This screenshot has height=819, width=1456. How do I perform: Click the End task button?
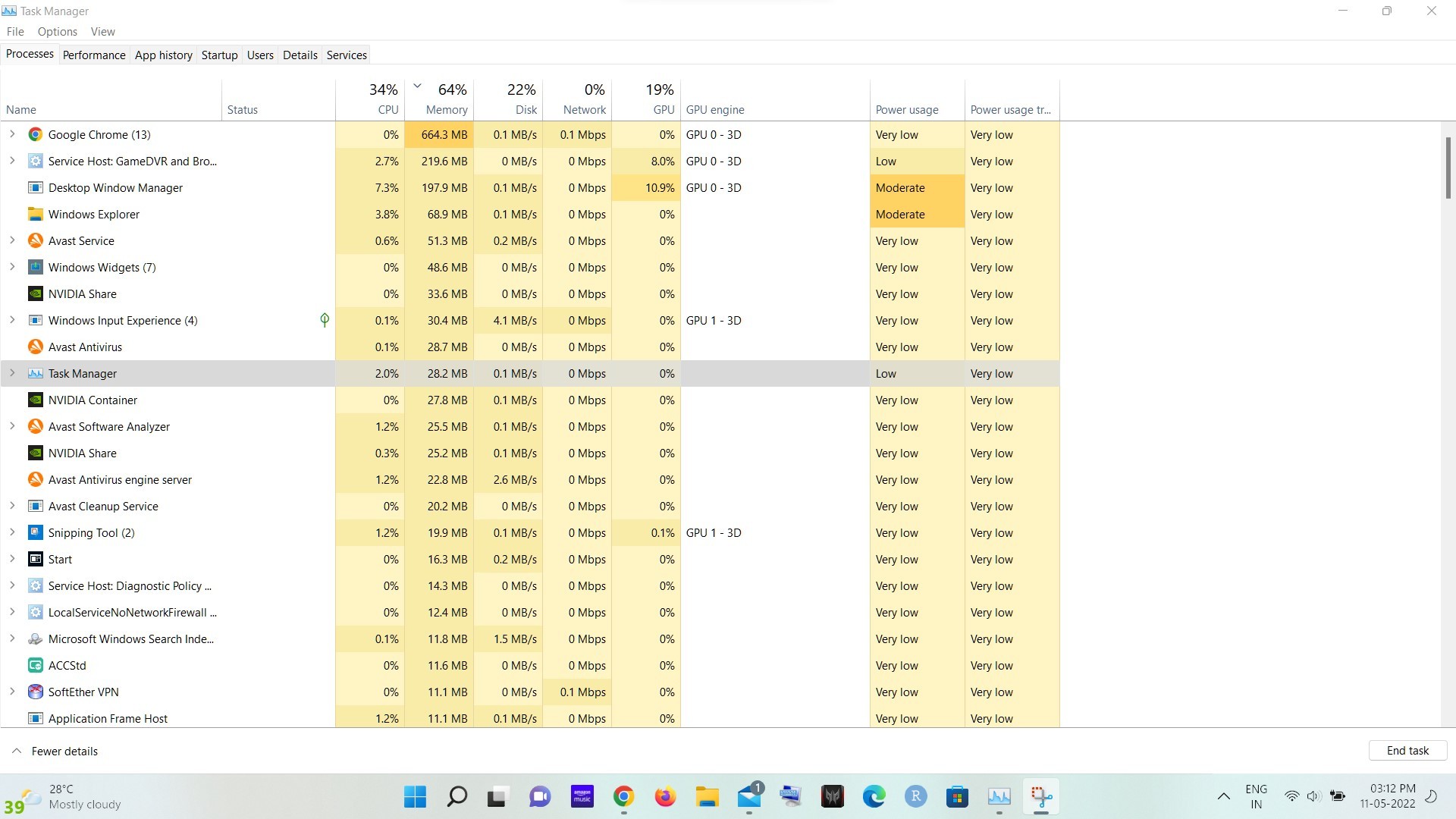point(1408,751)
